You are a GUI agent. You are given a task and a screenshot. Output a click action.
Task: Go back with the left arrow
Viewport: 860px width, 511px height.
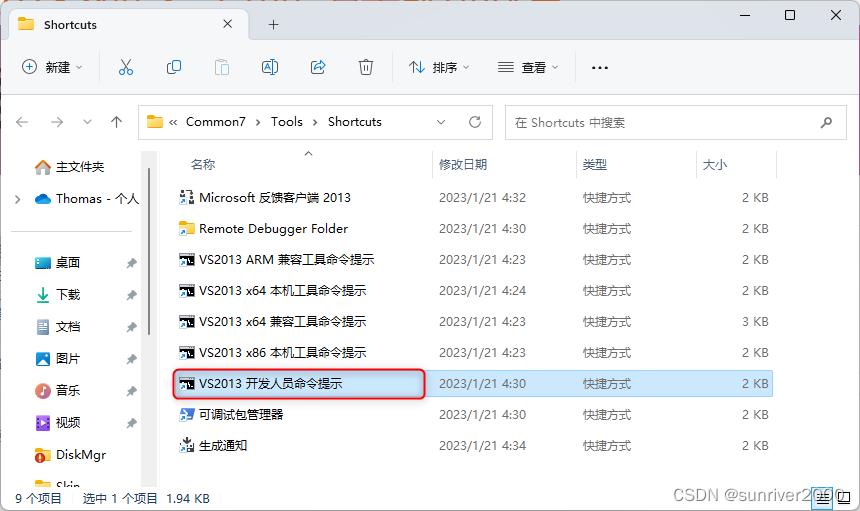point(22,122)
